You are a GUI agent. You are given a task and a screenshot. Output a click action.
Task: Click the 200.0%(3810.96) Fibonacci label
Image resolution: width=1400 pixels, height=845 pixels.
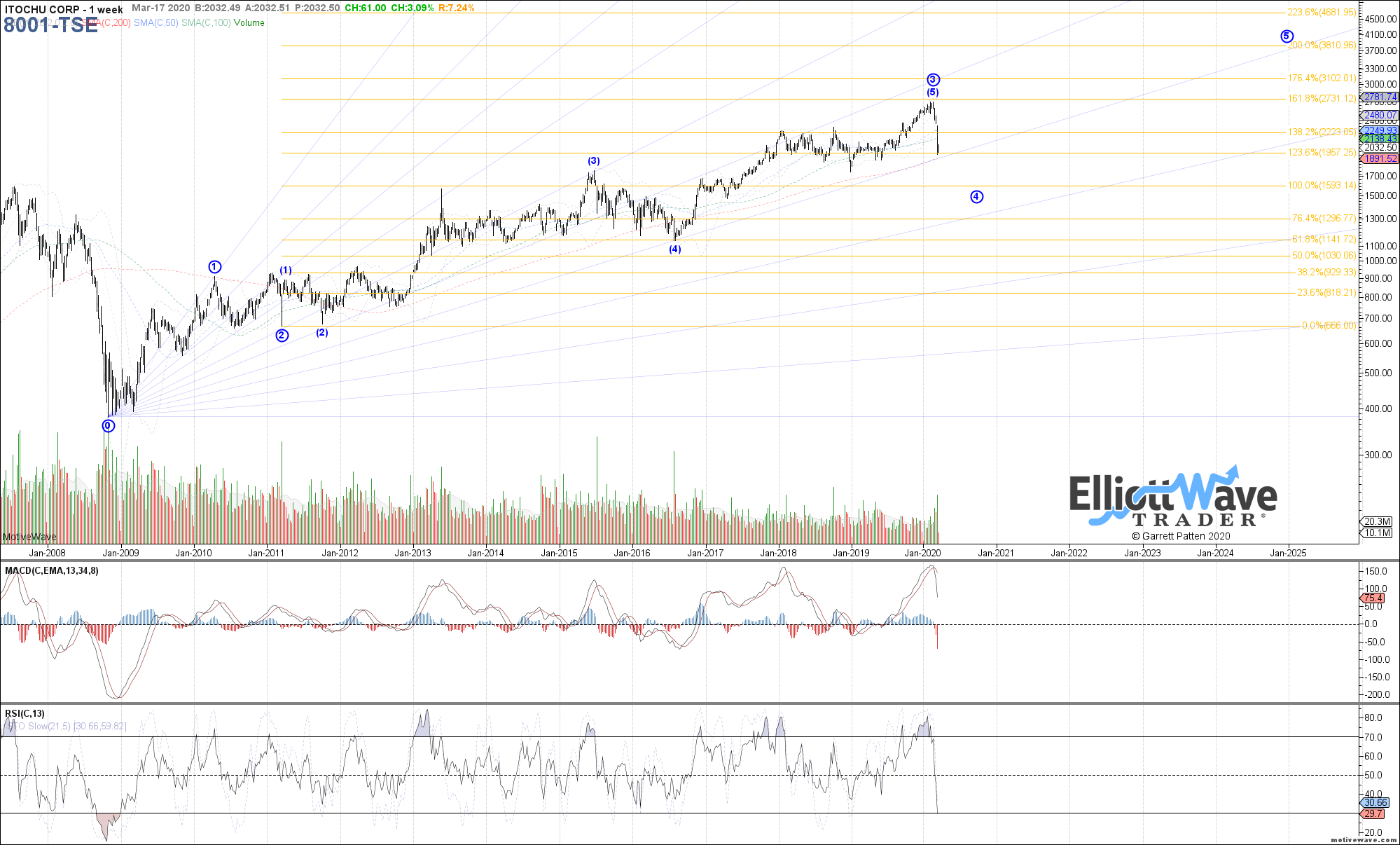click(x=1322, y=46)
